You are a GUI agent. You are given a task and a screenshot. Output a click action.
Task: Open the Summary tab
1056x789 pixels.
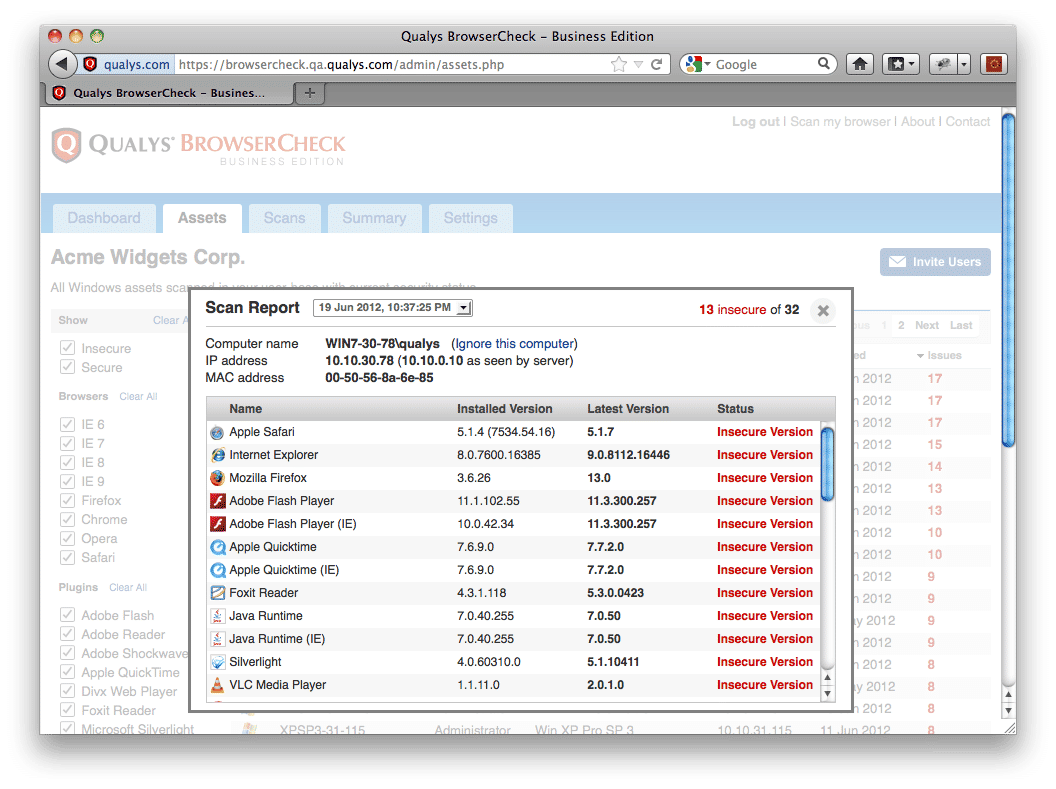(x=374, y=218)
